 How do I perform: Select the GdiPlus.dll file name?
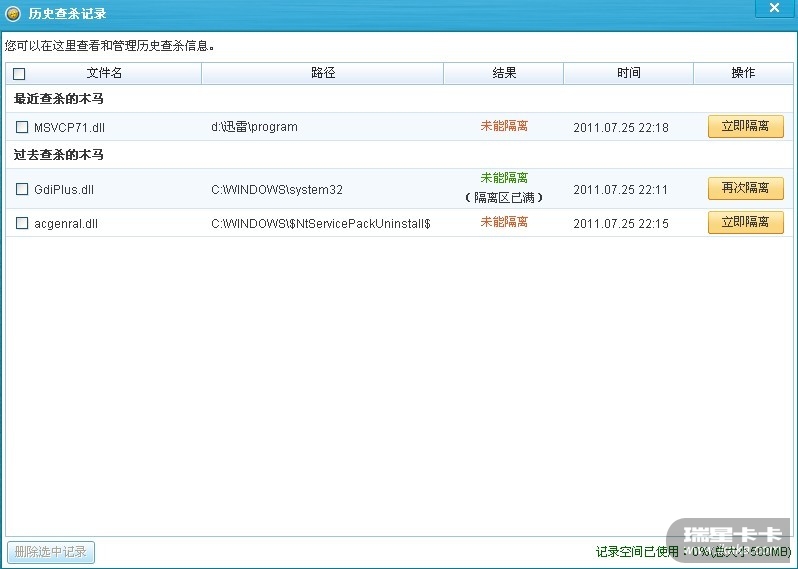coord(64,190)
